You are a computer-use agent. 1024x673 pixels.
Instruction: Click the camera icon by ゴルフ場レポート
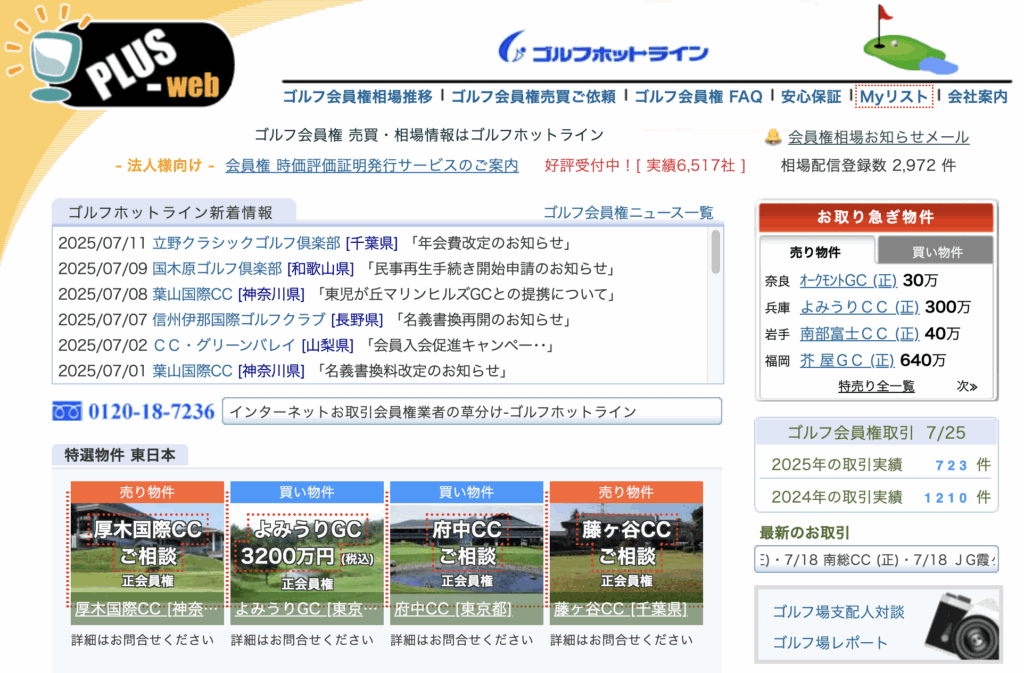(x=962, y=625)
